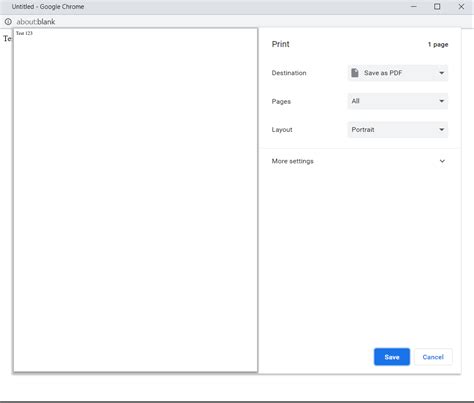Expand the More settings section
The image size is (474, 403).
tap(360, 161)
